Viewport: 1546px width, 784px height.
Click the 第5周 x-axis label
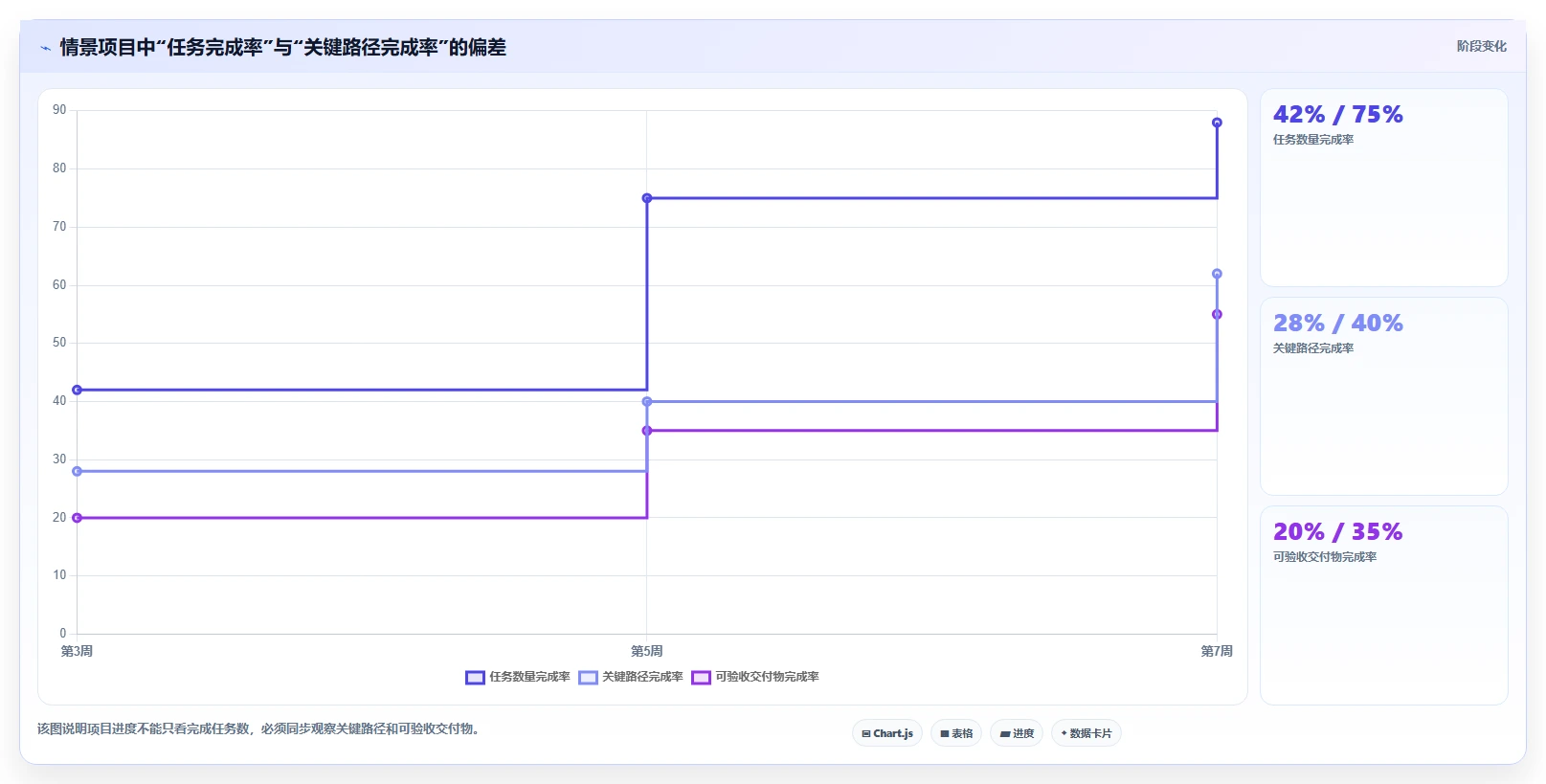click(647, 651)
